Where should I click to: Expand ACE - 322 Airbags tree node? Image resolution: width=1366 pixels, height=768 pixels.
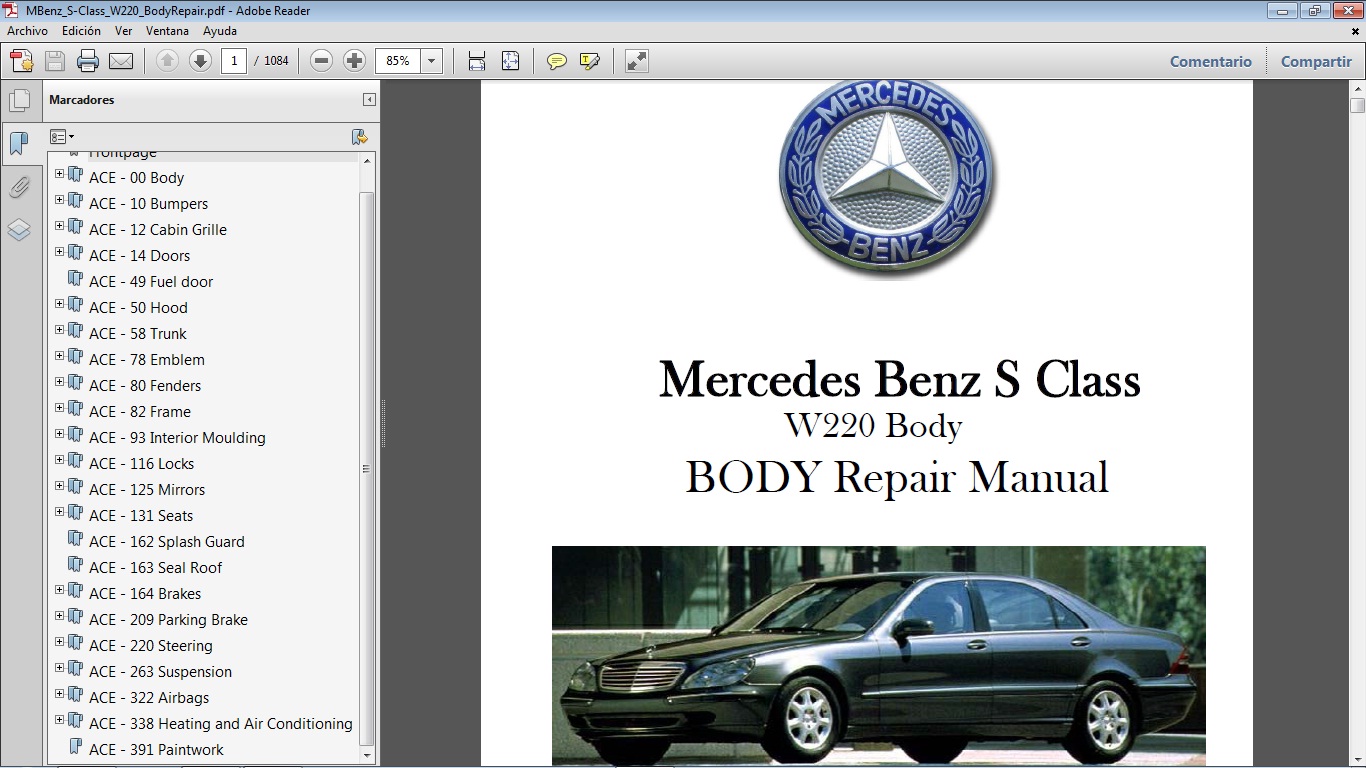(59, 694)
